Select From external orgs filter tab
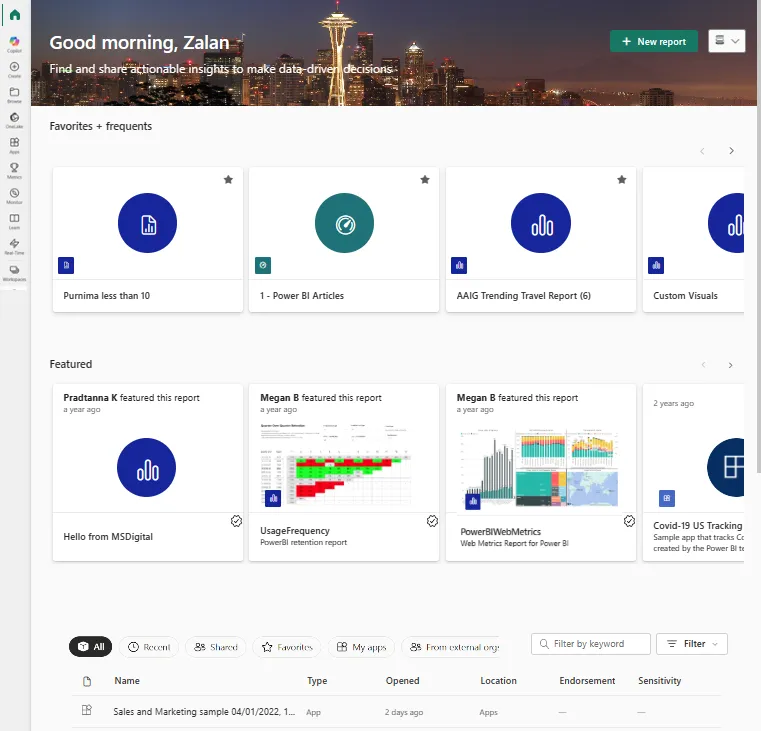The image size is (761, 731). coord(452,647)
